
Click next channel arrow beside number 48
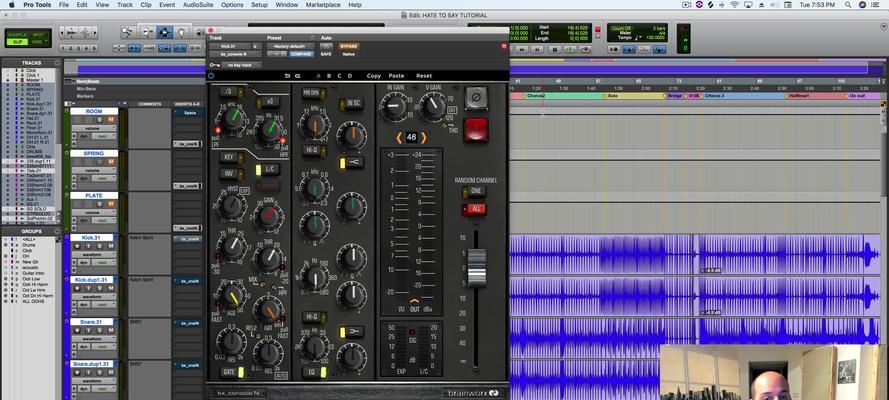tap(424, 137)
